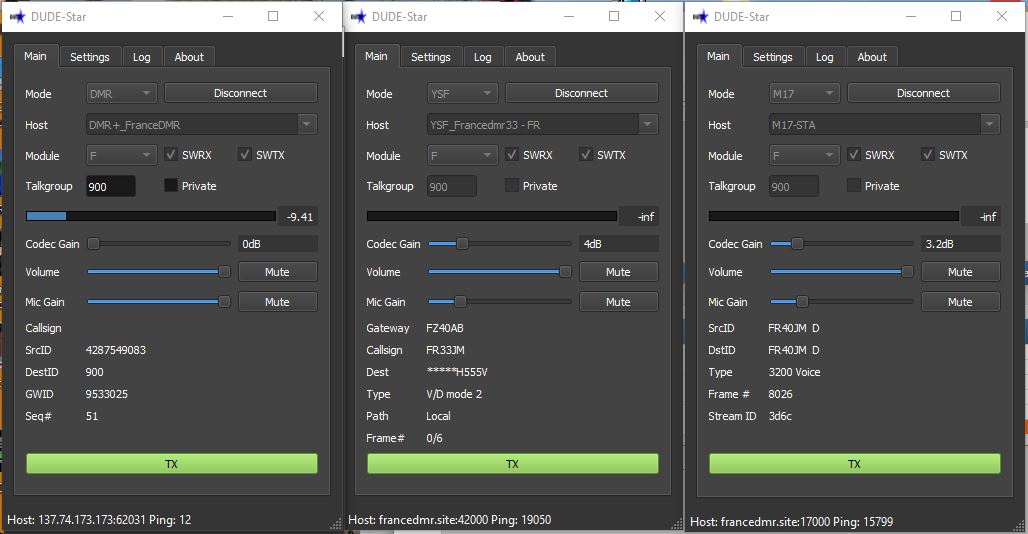Click Stream ID value 3d6c
The width and height of the screenshot is (1028, 534).
coord(780,416)
